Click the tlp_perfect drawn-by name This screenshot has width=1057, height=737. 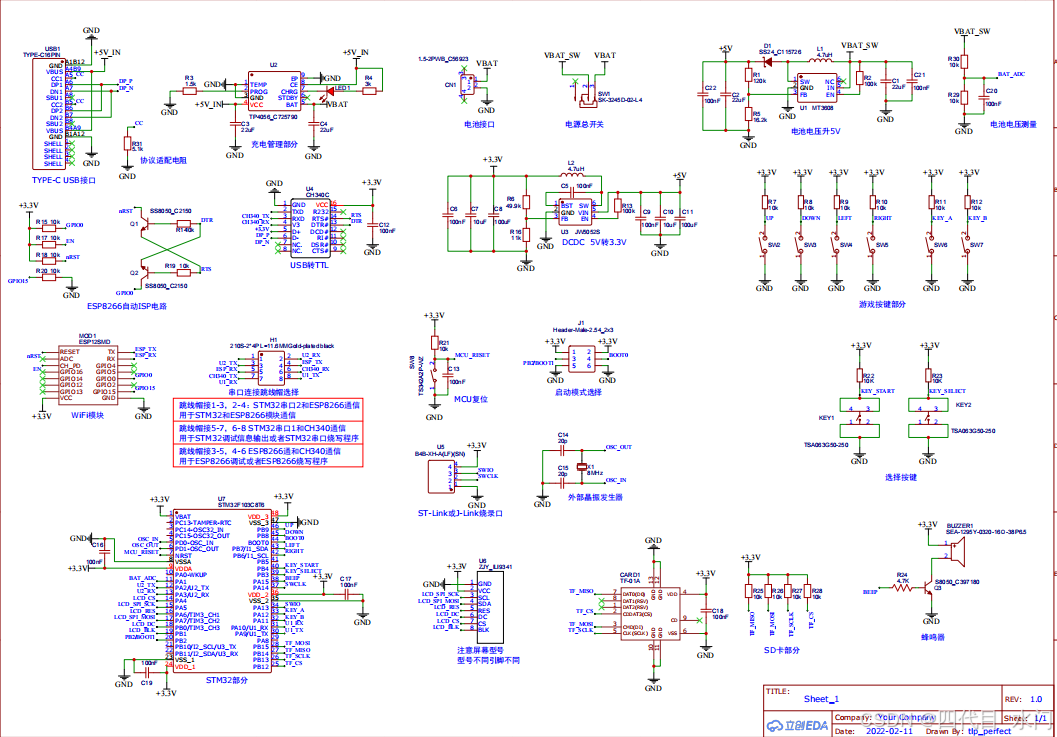point(990,731)
